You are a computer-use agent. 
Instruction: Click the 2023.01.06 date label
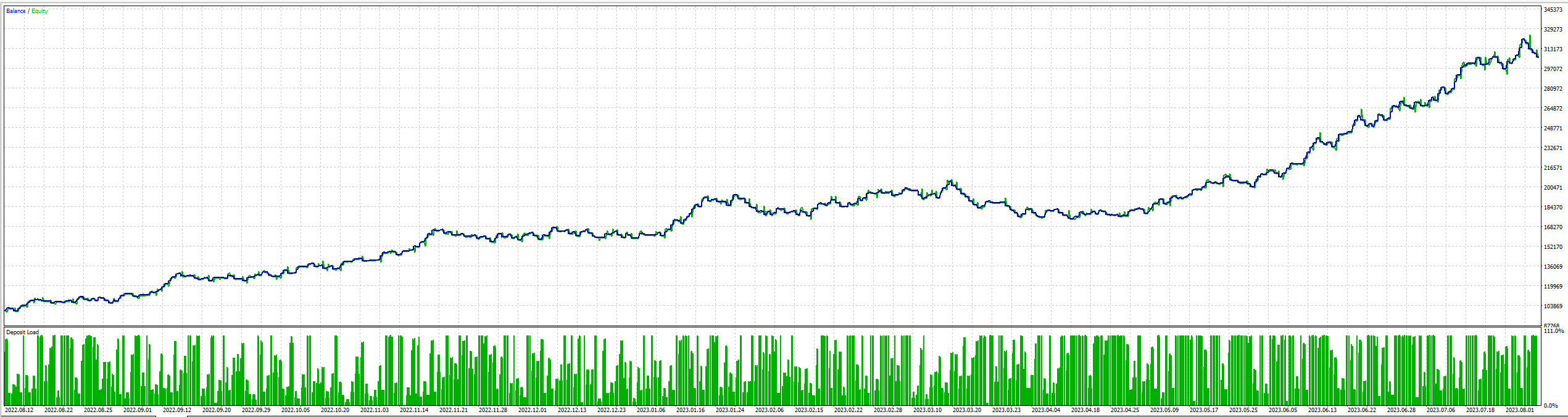(x=651, y=410)
